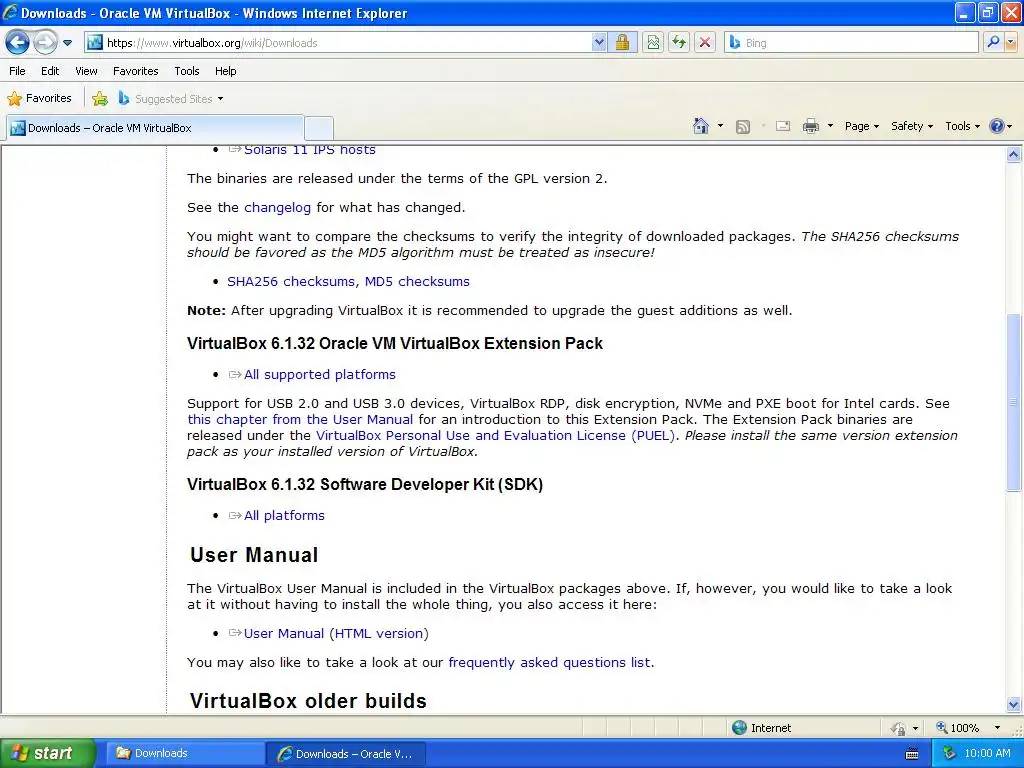Open the Edit menu
This screenshot has height=768, width=1024.
[50, 71]
